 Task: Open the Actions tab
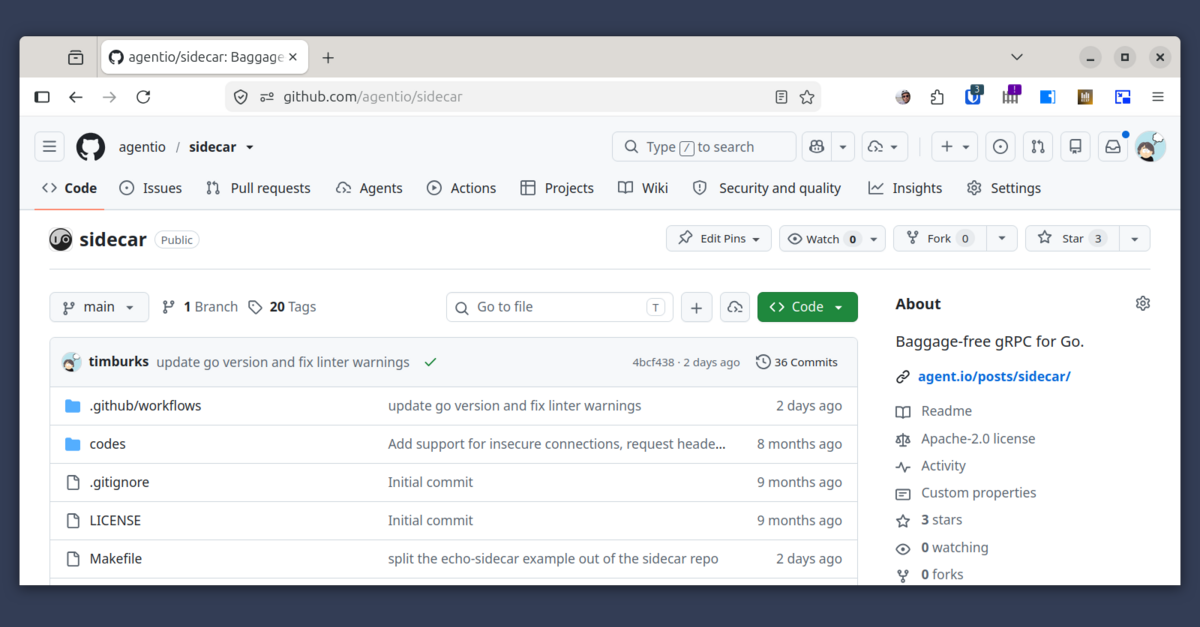pos(461,188)
